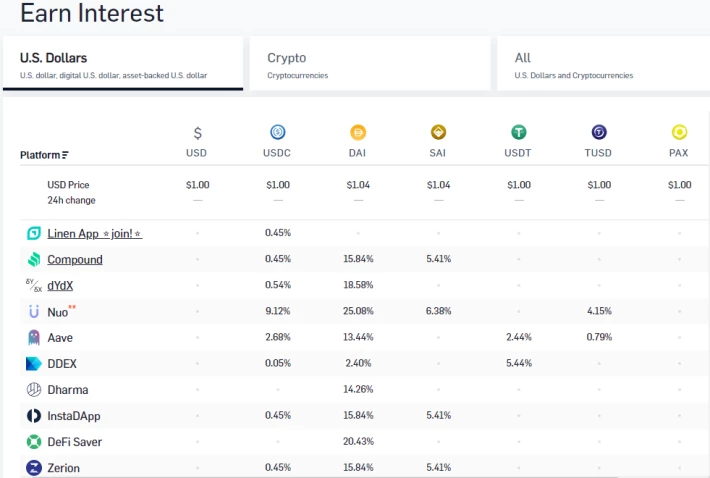The image size is (710, 478).
Task: Click the DDEX logo icon
Action: 34,363
